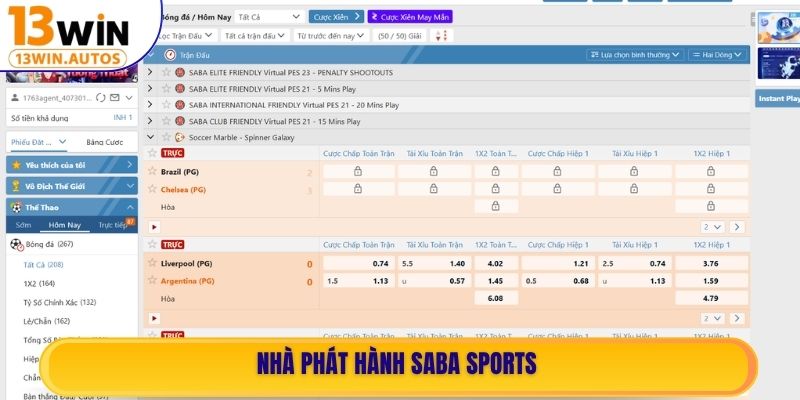The image size is (800, 400).
Task: Open Tất cả trận đấu dropdown
Action: click(x=255, y=36)
